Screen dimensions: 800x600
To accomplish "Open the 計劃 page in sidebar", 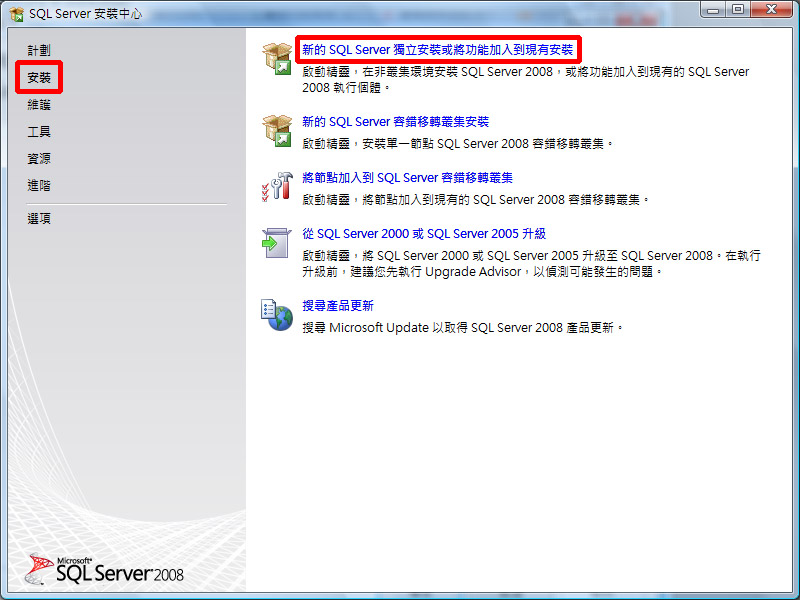I will tap(39, 50).
